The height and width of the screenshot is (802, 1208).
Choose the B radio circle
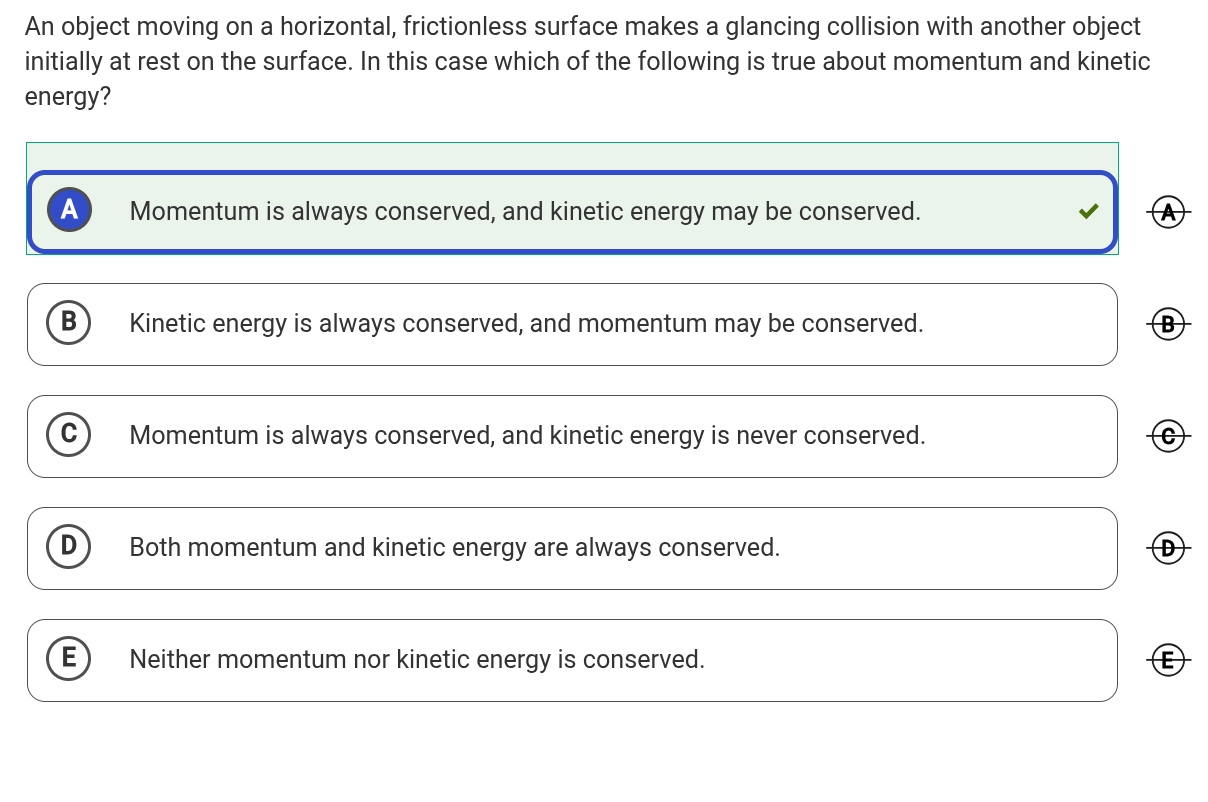pos(69,321)
